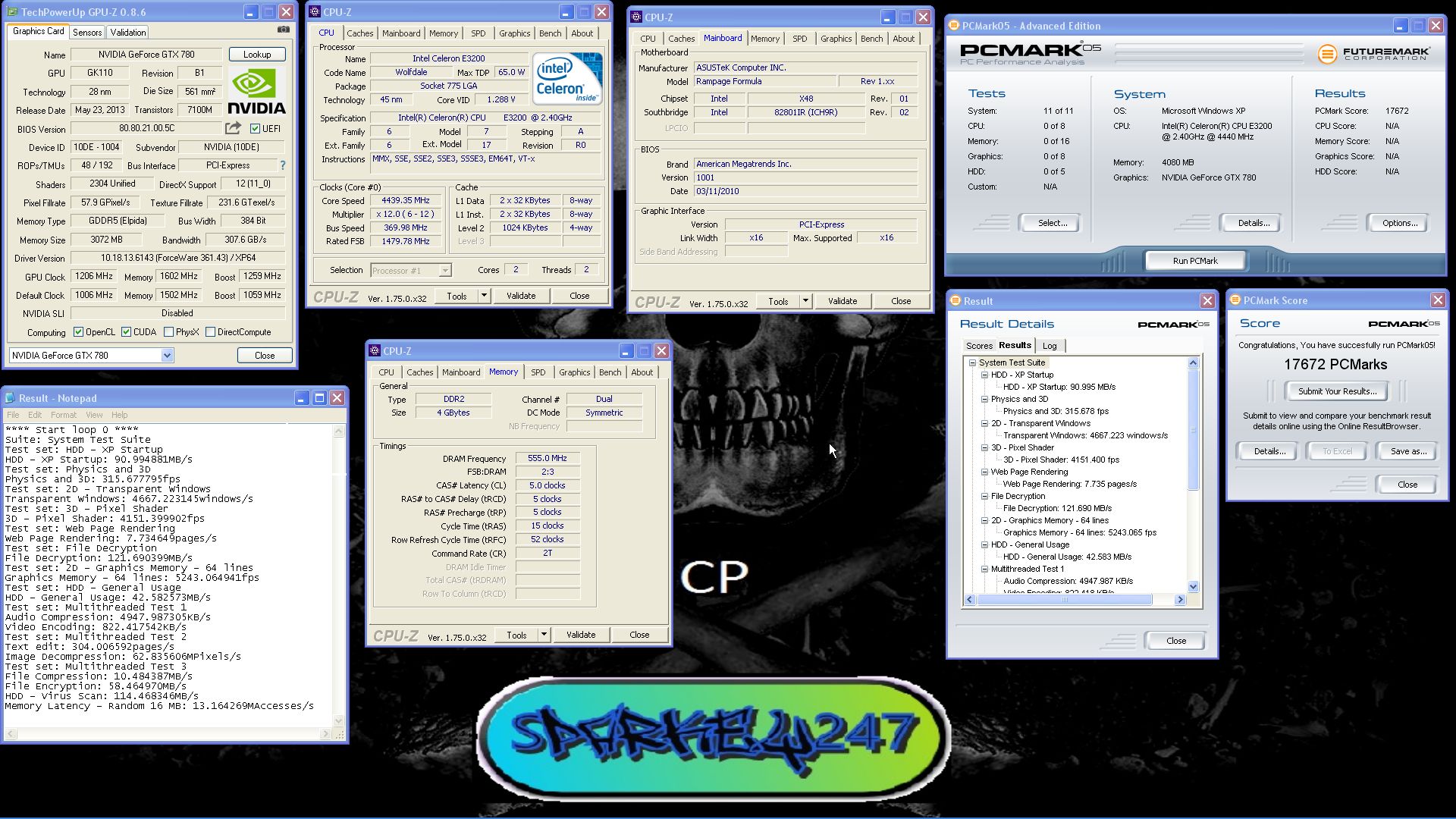Open the NVIDIA GeForce GTX 780 GPU selector dropdown
The width and height of the screenshot is (1456, 819).
pos(167,355)
